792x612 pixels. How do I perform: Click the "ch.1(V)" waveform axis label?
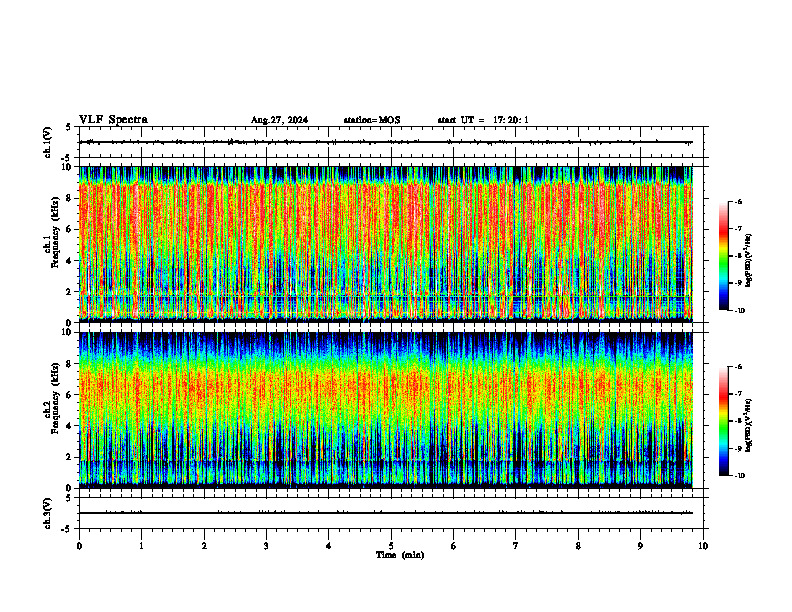click(x=48, y=142)
